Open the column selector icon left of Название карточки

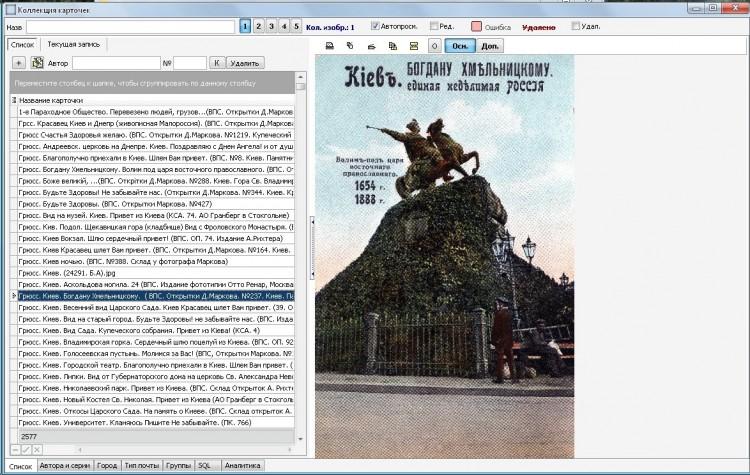tap(14, 100)
